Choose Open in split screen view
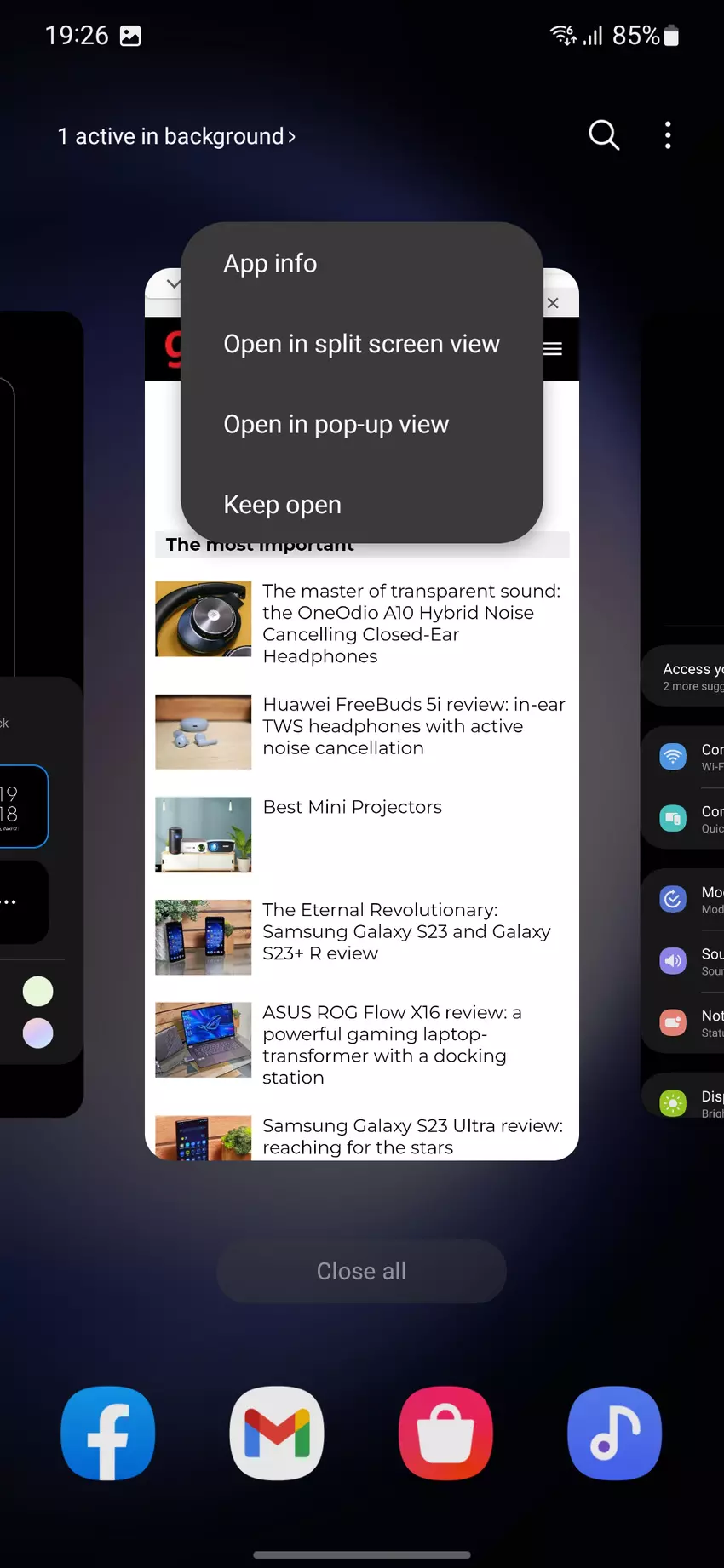The image size is (724, 1568). coord(361,344)
